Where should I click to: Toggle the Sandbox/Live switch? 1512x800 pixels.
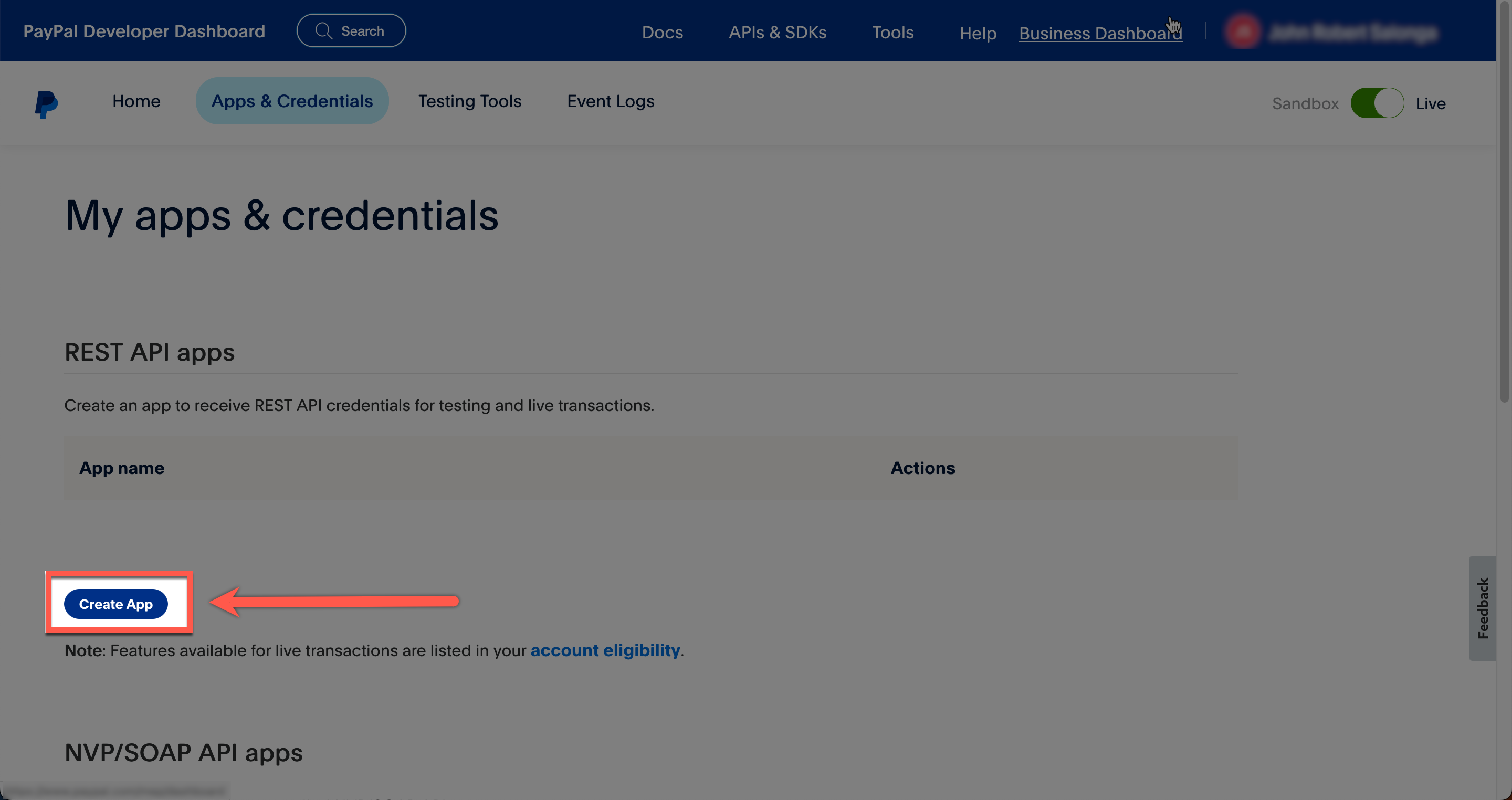[x=1377, y=103]
